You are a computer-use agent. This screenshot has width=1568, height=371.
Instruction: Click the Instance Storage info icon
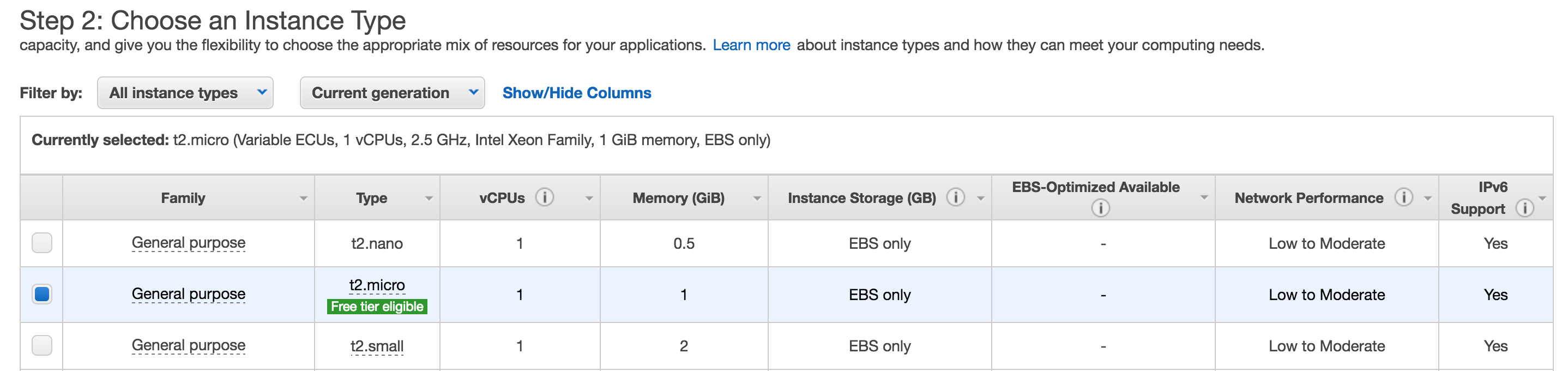tap(956, 198)
